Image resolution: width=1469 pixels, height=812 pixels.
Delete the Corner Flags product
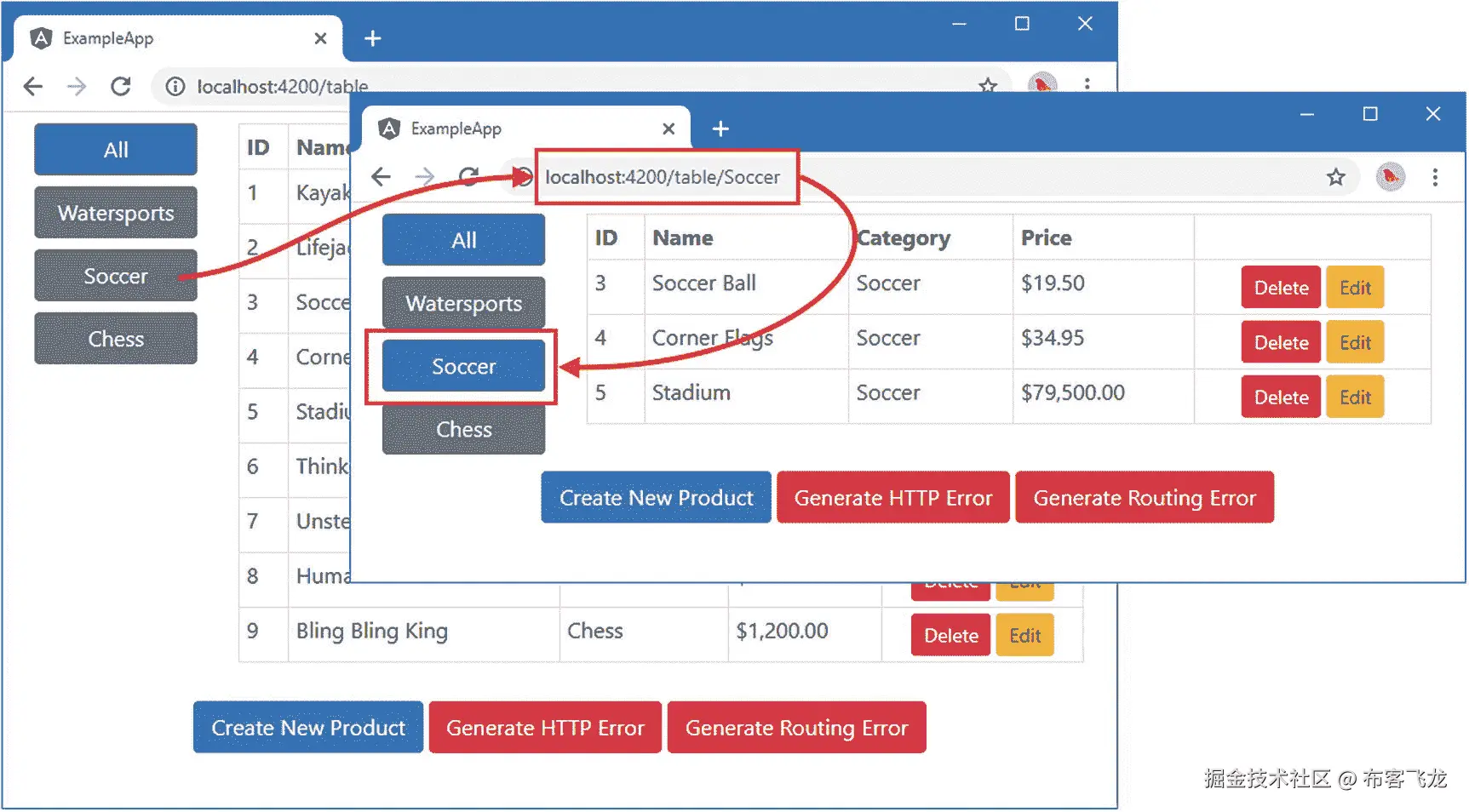coord(1281,342)
